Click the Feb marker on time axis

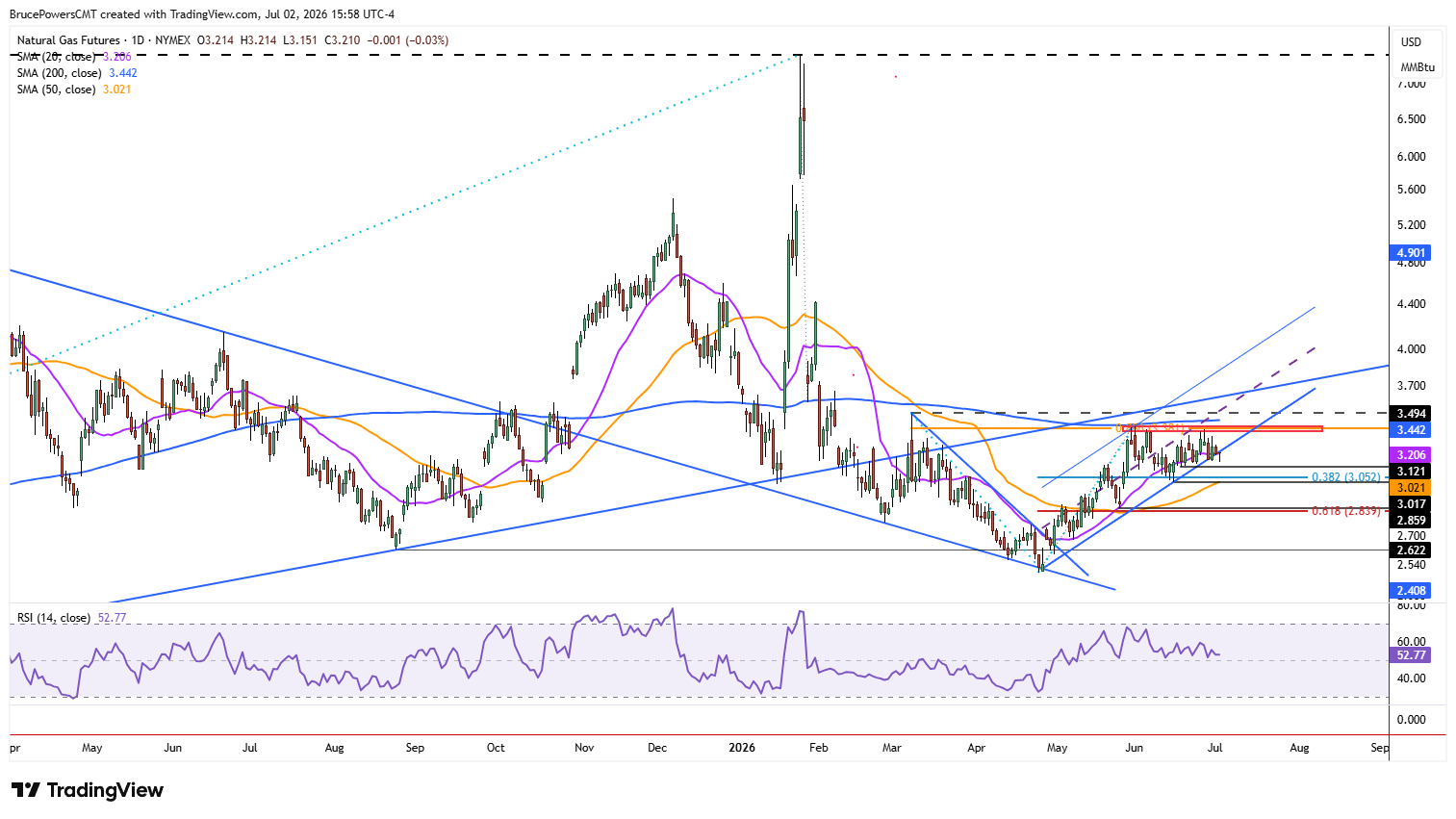click(819, 748)
